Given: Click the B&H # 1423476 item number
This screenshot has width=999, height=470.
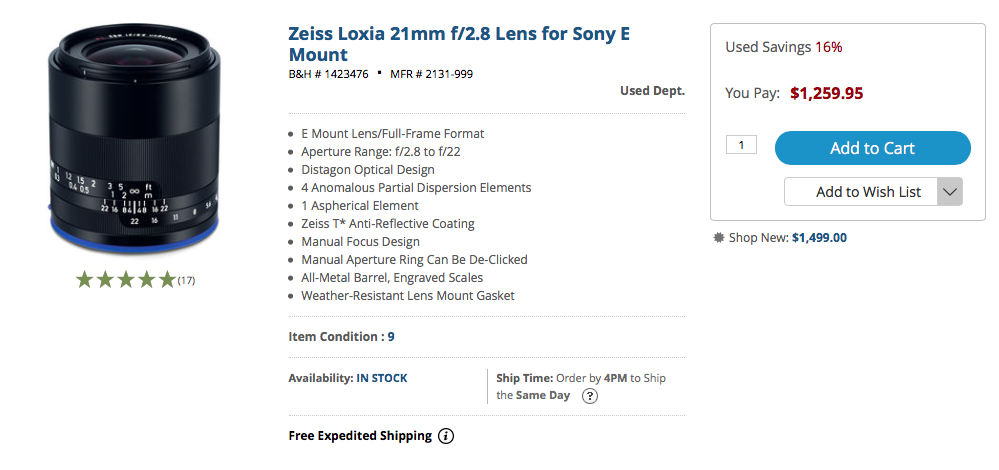Looking at the screenshot, I should coord(328,74).
